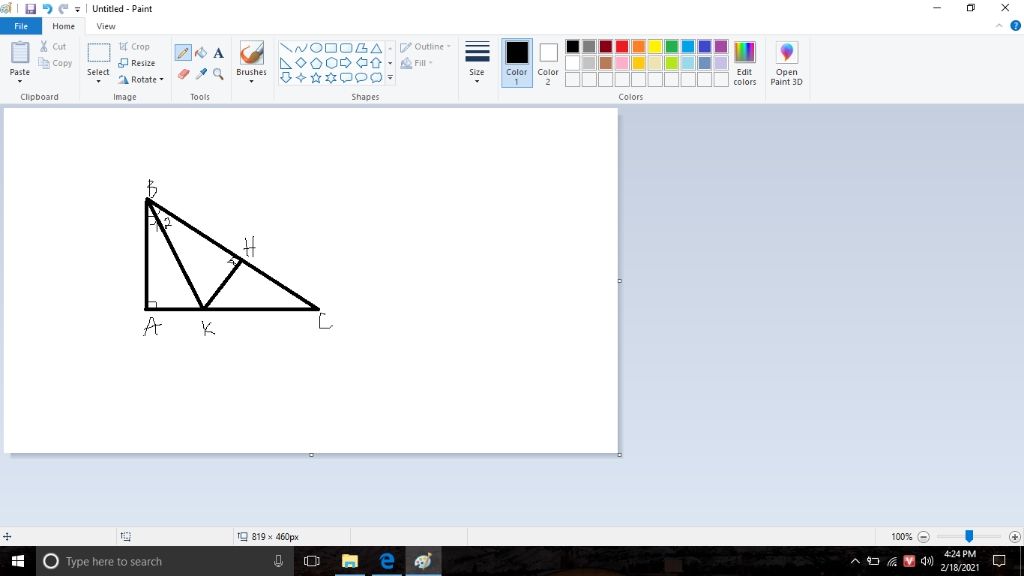This screenshot has height=576, width=1024.
Task: Choose the Triangle shape
Action: (x=376, y=48)
